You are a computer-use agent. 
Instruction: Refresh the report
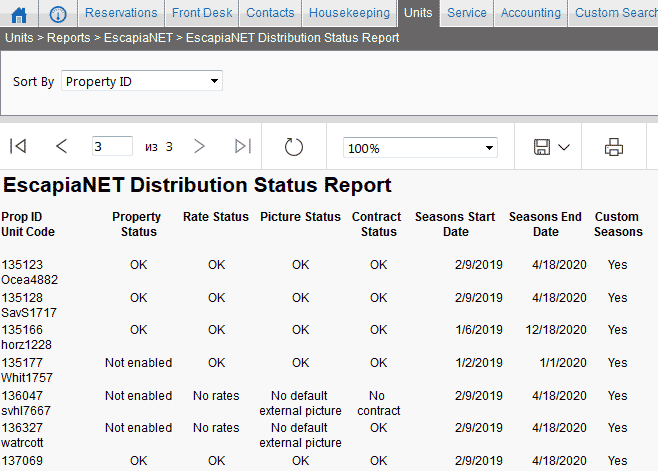click(x=294, y=147)
